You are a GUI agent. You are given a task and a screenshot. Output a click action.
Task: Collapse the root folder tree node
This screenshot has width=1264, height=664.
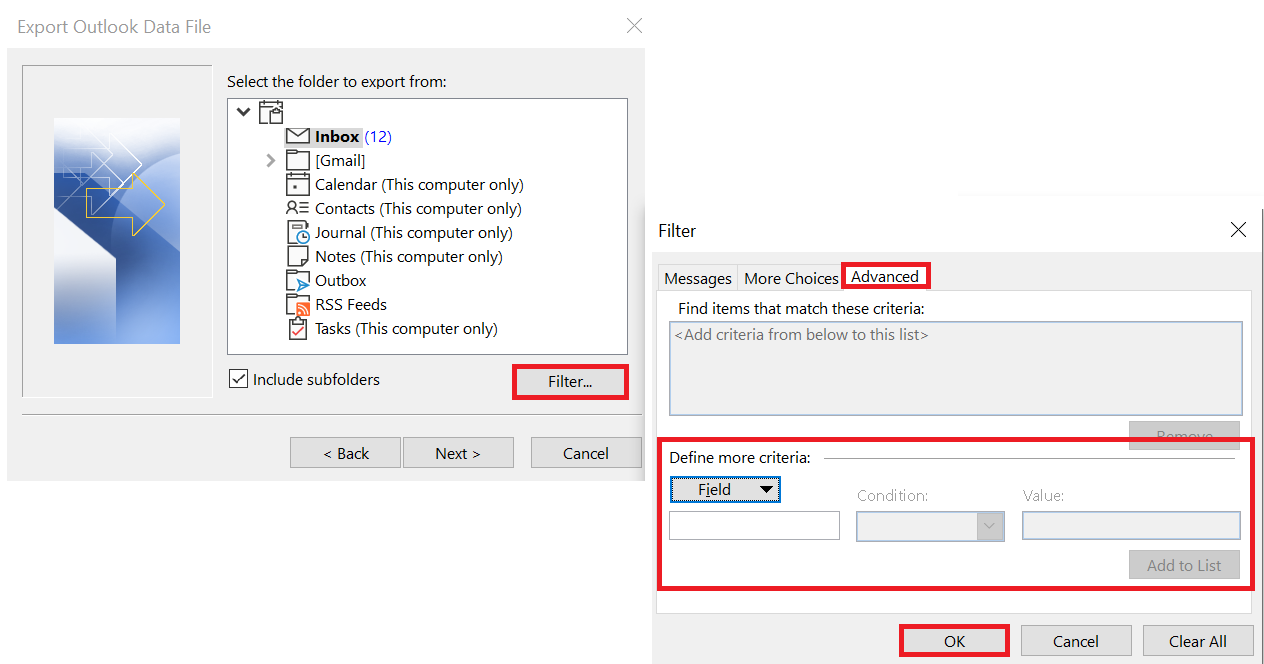(243, 112)
